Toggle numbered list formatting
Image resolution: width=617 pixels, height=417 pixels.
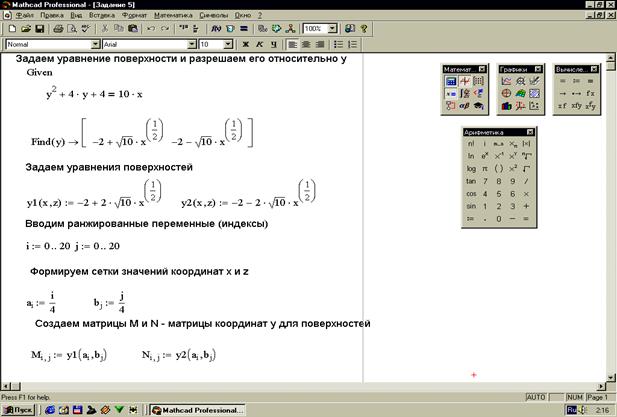pyautogui.click(x=353, y=44)
